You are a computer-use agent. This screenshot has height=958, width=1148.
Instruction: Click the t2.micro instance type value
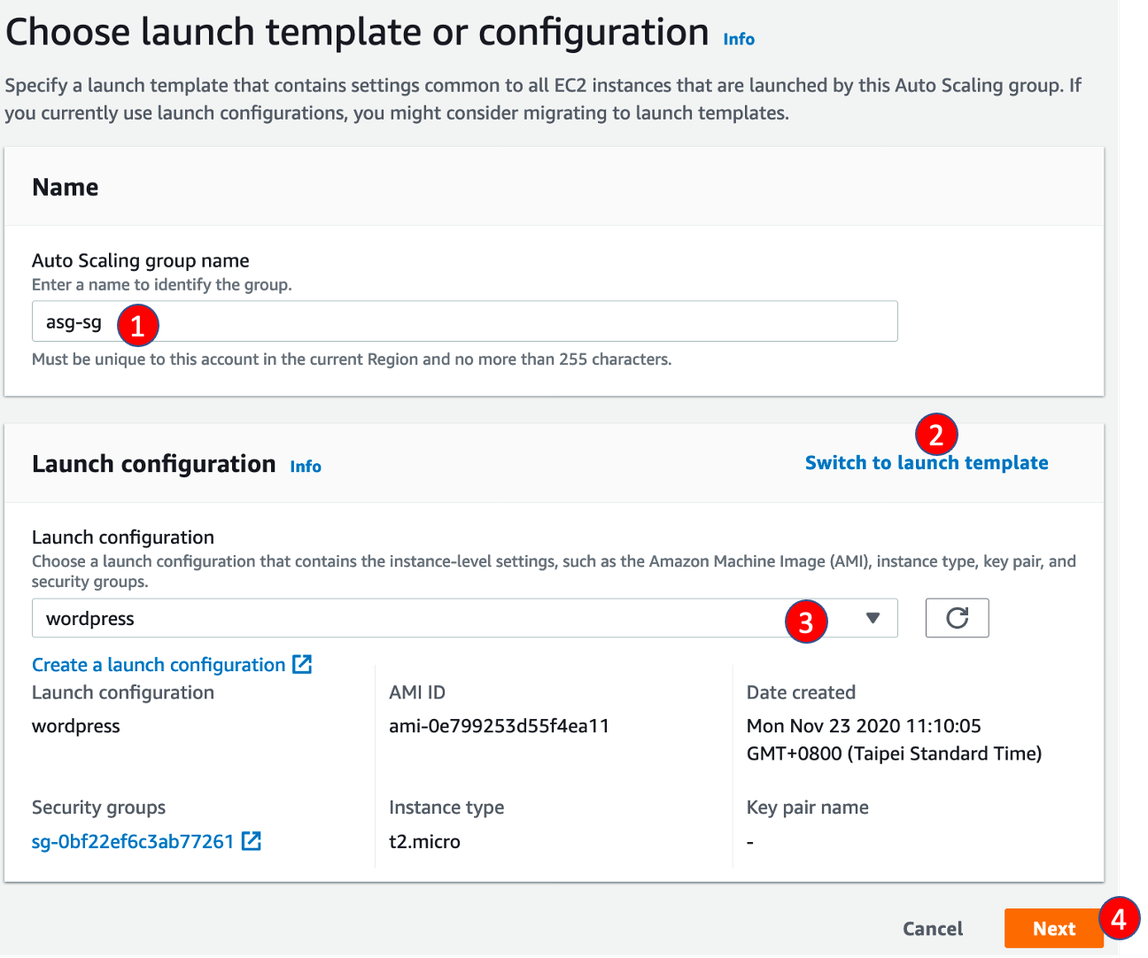[424, 841]
